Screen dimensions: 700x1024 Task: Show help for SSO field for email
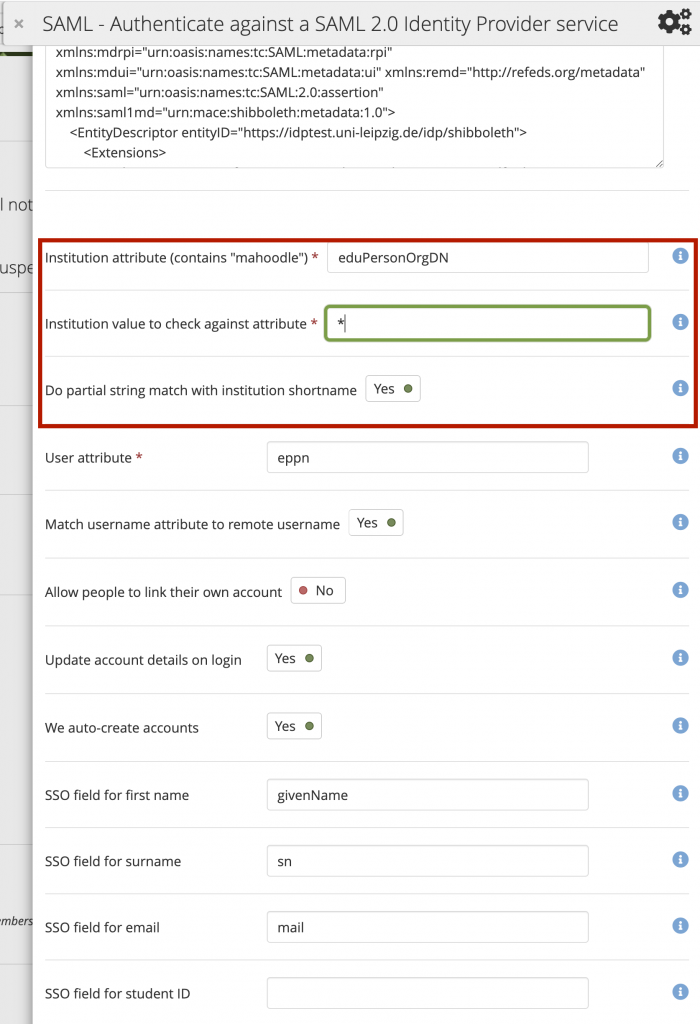pos(680,926)
